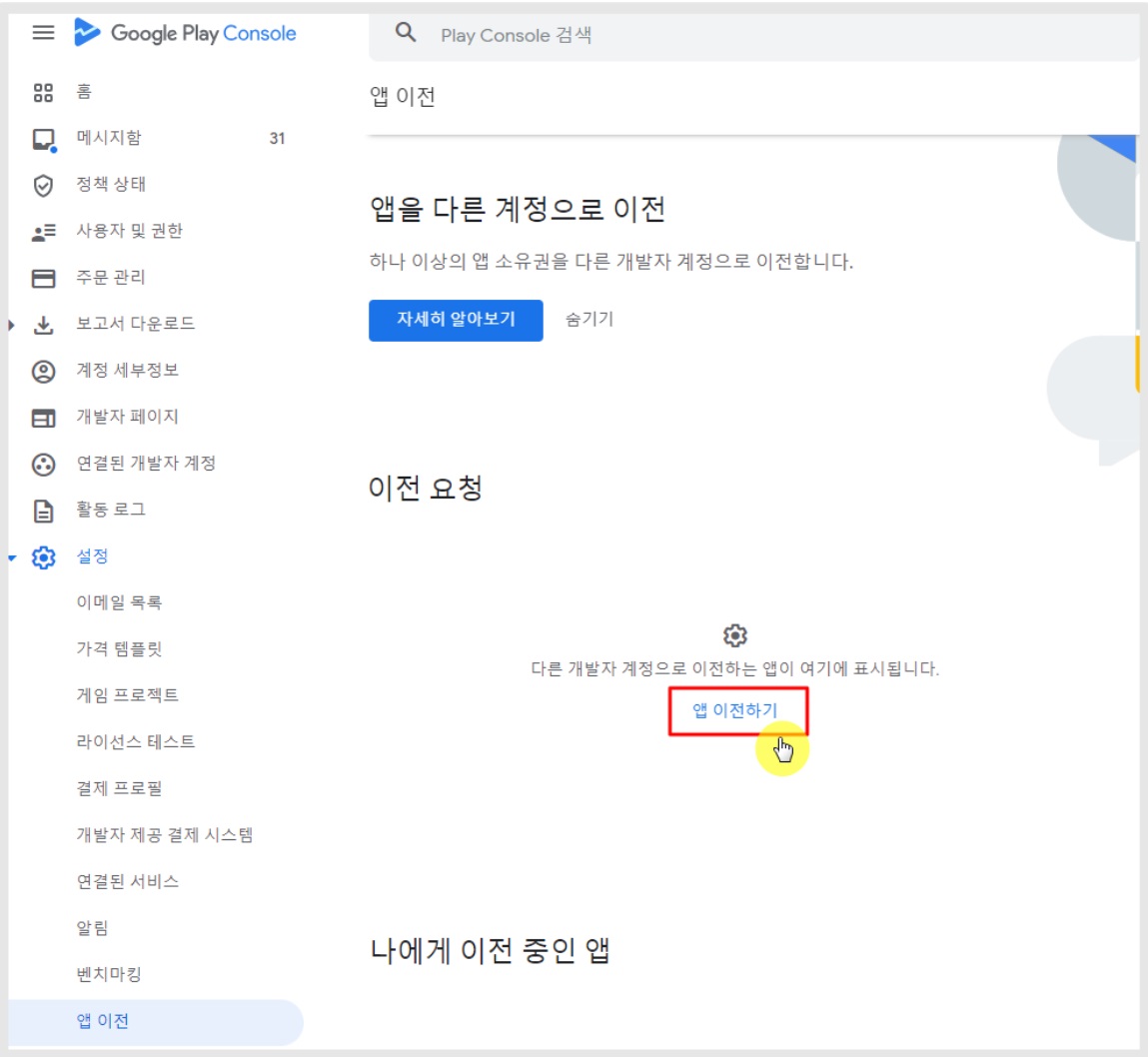Open 개발자 페이지 menu item
1148x1057 pixels.
click(128, 416)
